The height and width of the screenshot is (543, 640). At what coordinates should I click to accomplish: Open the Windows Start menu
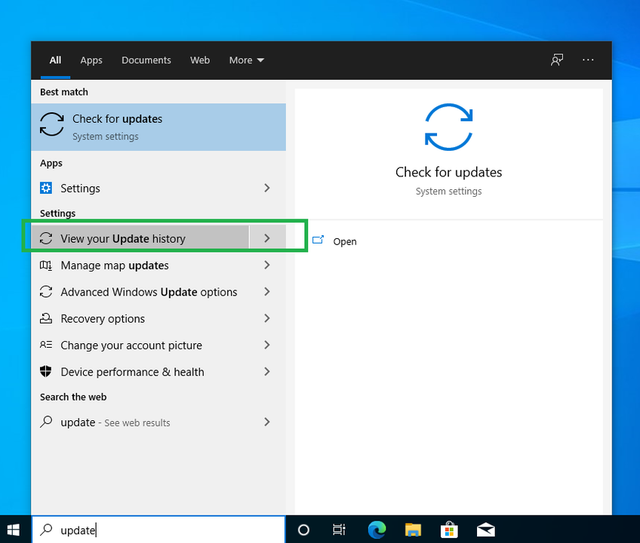13,530
